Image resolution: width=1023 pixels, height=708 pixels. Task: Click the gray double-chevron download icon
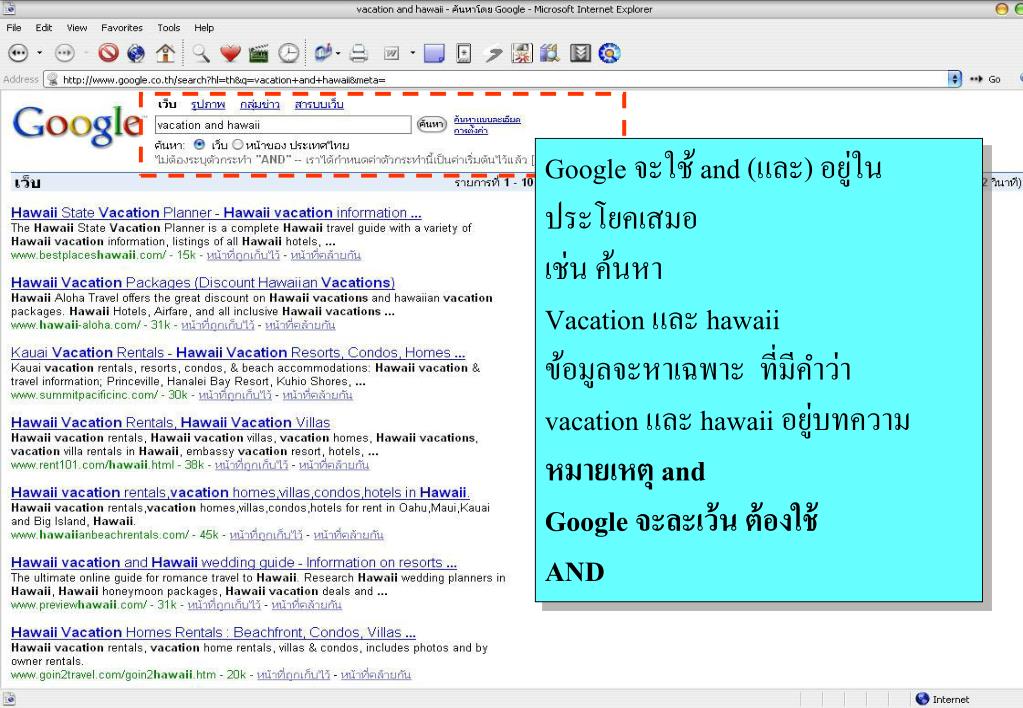tap(580, 53)
